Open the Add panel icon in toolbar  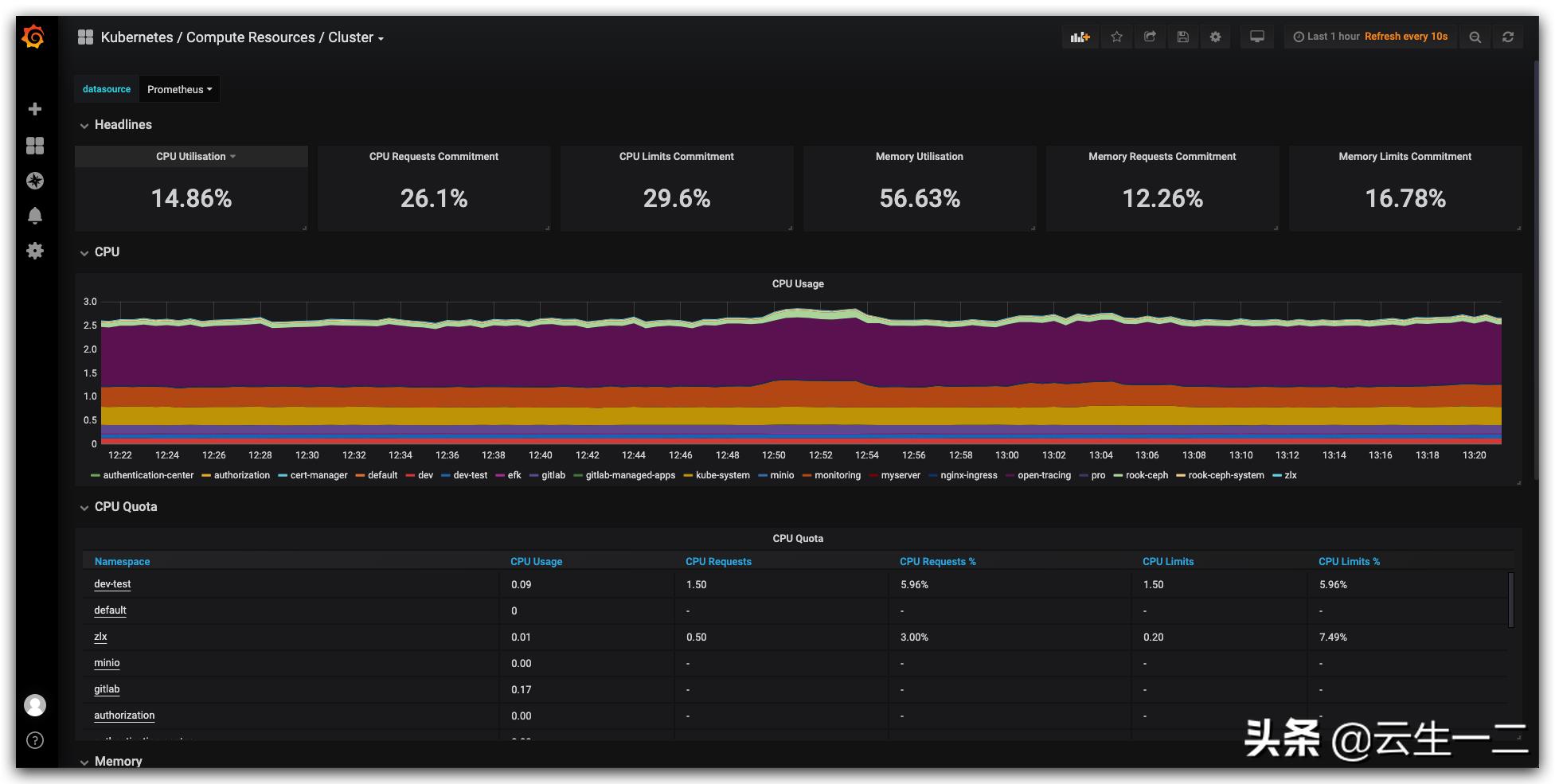(1080, 37)
